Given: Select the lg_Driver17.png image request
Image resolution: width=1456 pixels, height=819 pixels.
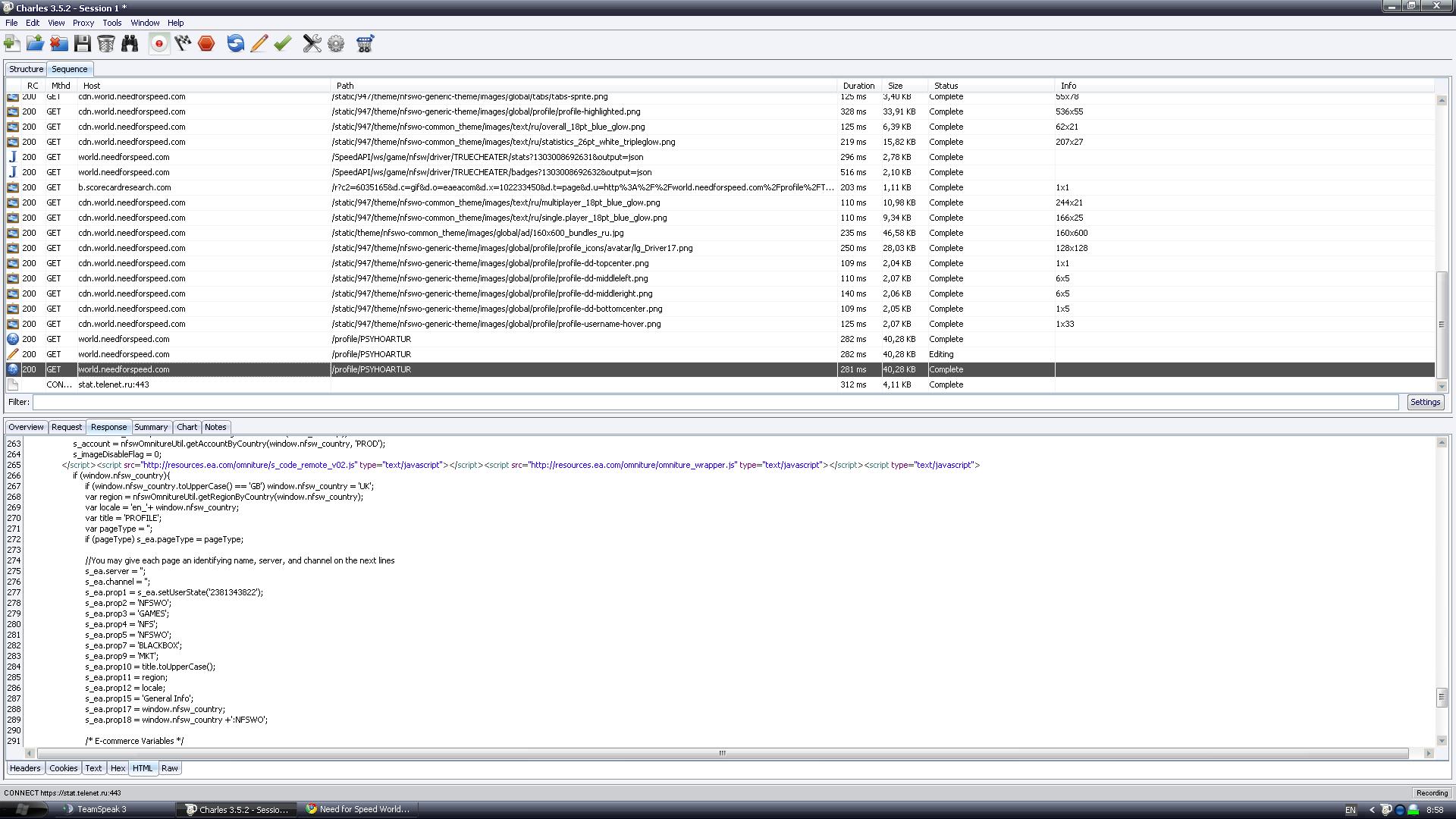Looking at the screenshot, I should tap(720, 248).
